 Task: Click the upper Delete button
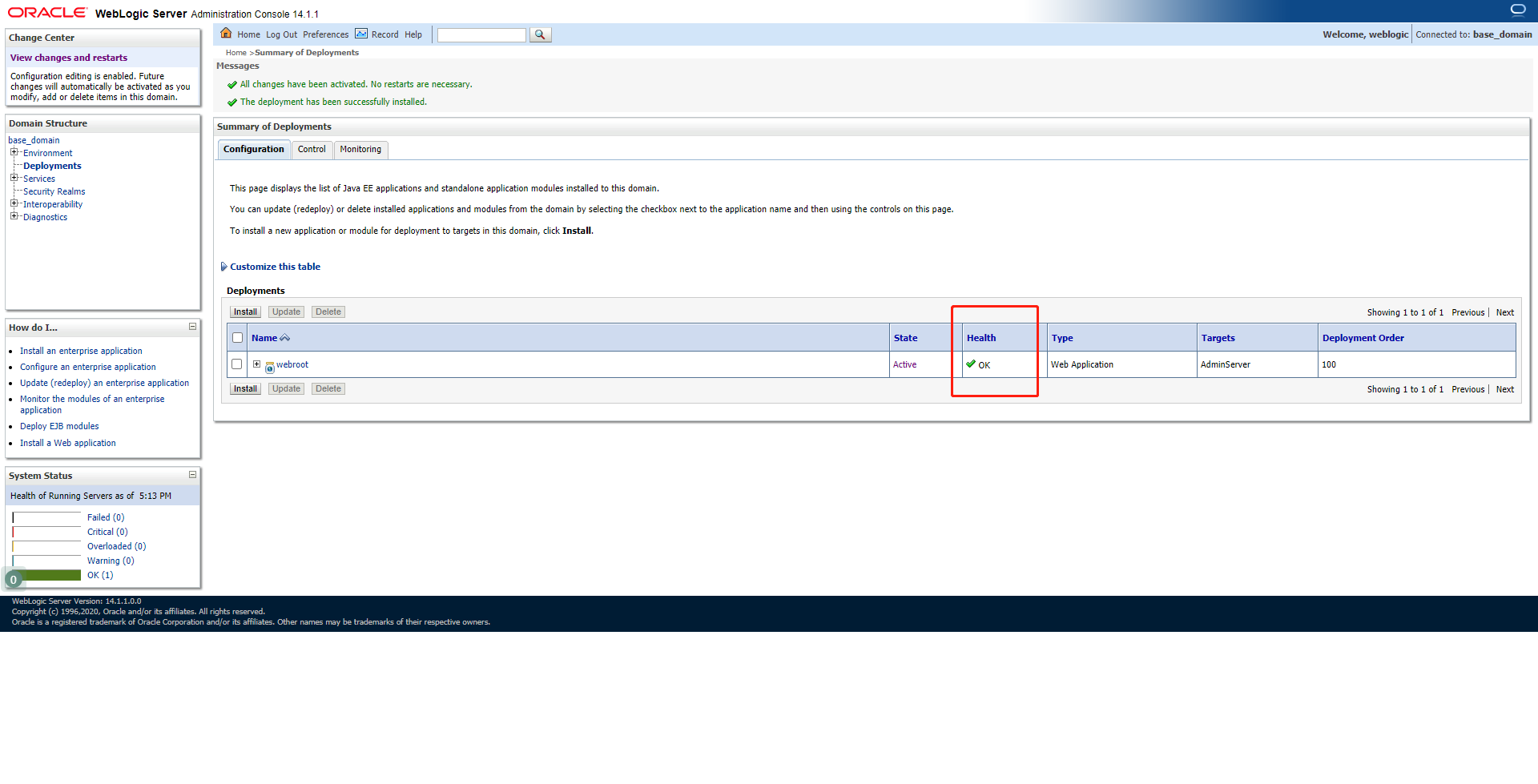[x=328, y=312]
